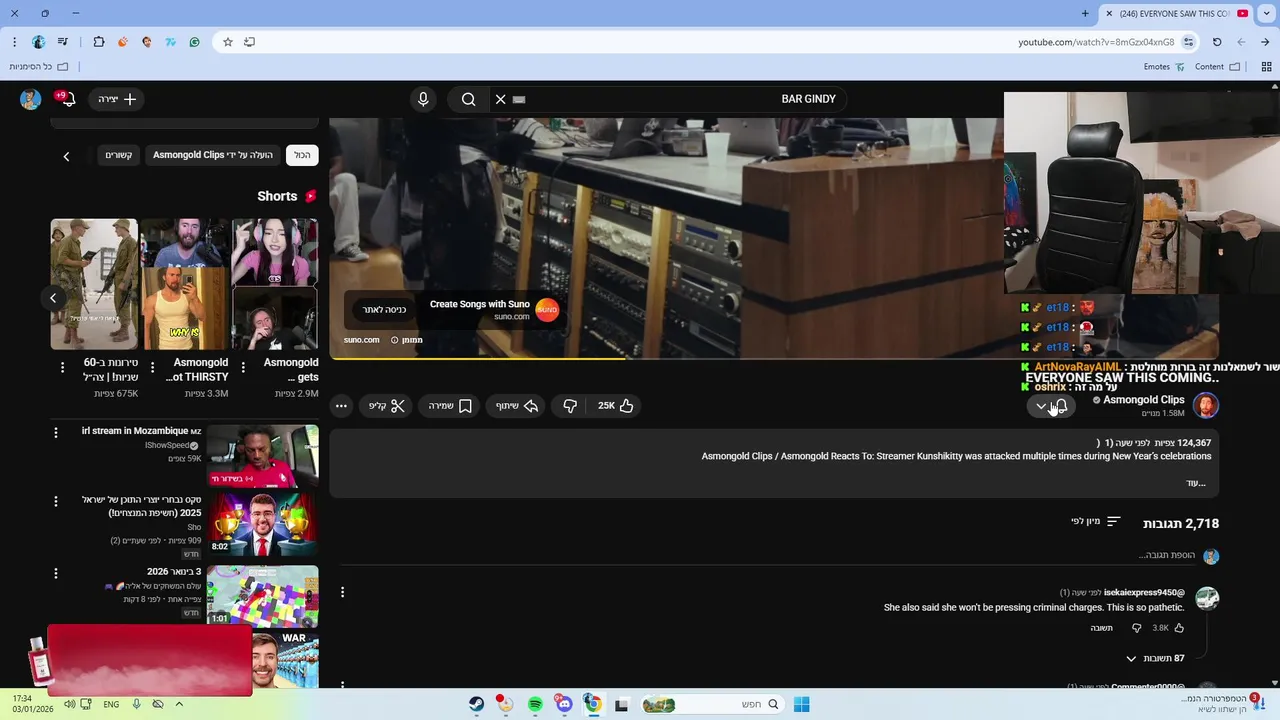Click the youtube.com address bar URL
Screen dimensions: 1280x720
1096,42
